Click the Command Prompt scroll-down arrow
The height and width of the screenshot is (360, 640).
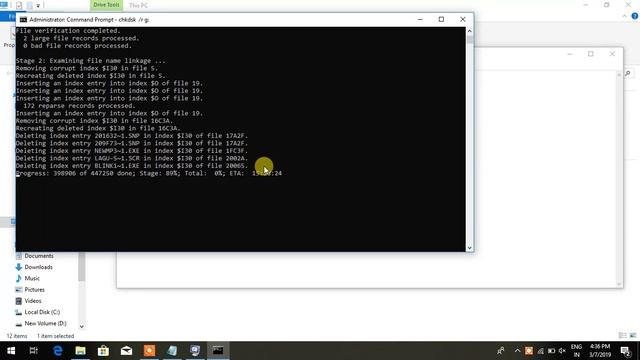pyautogui.click(x=469, y=248)
